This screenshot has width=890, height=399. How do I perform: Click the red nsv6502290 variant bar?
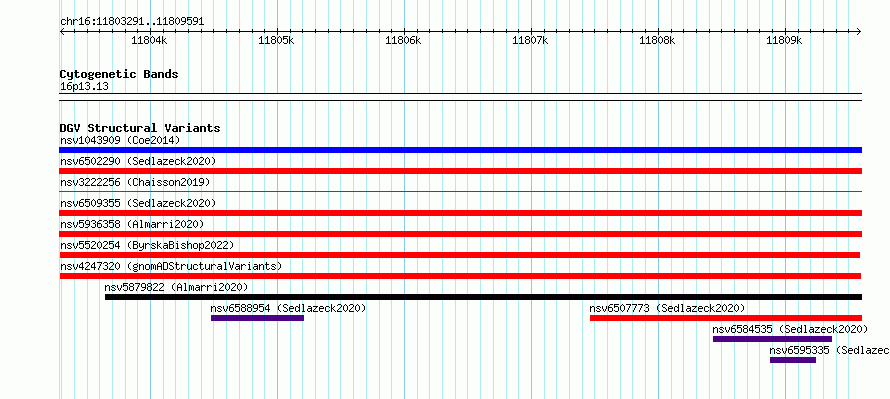(460, 171)
